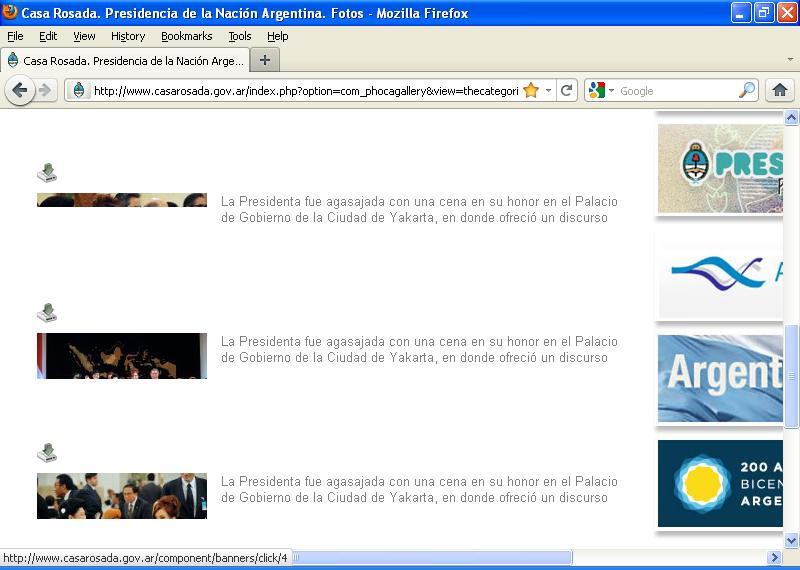Open the dark map photo thumbnail
This screenshot has width=800, height=570.
(122, 356)
